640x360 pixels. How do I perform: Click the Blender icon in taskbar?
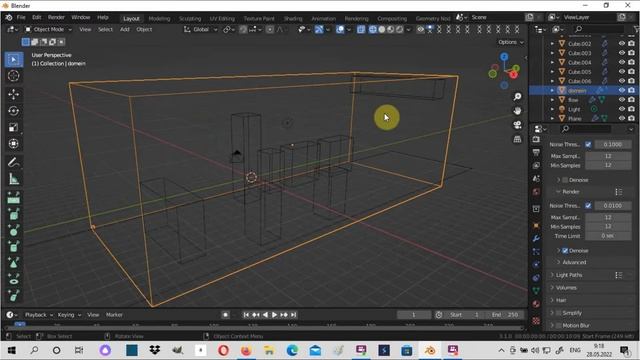click(x=430, y=350)
